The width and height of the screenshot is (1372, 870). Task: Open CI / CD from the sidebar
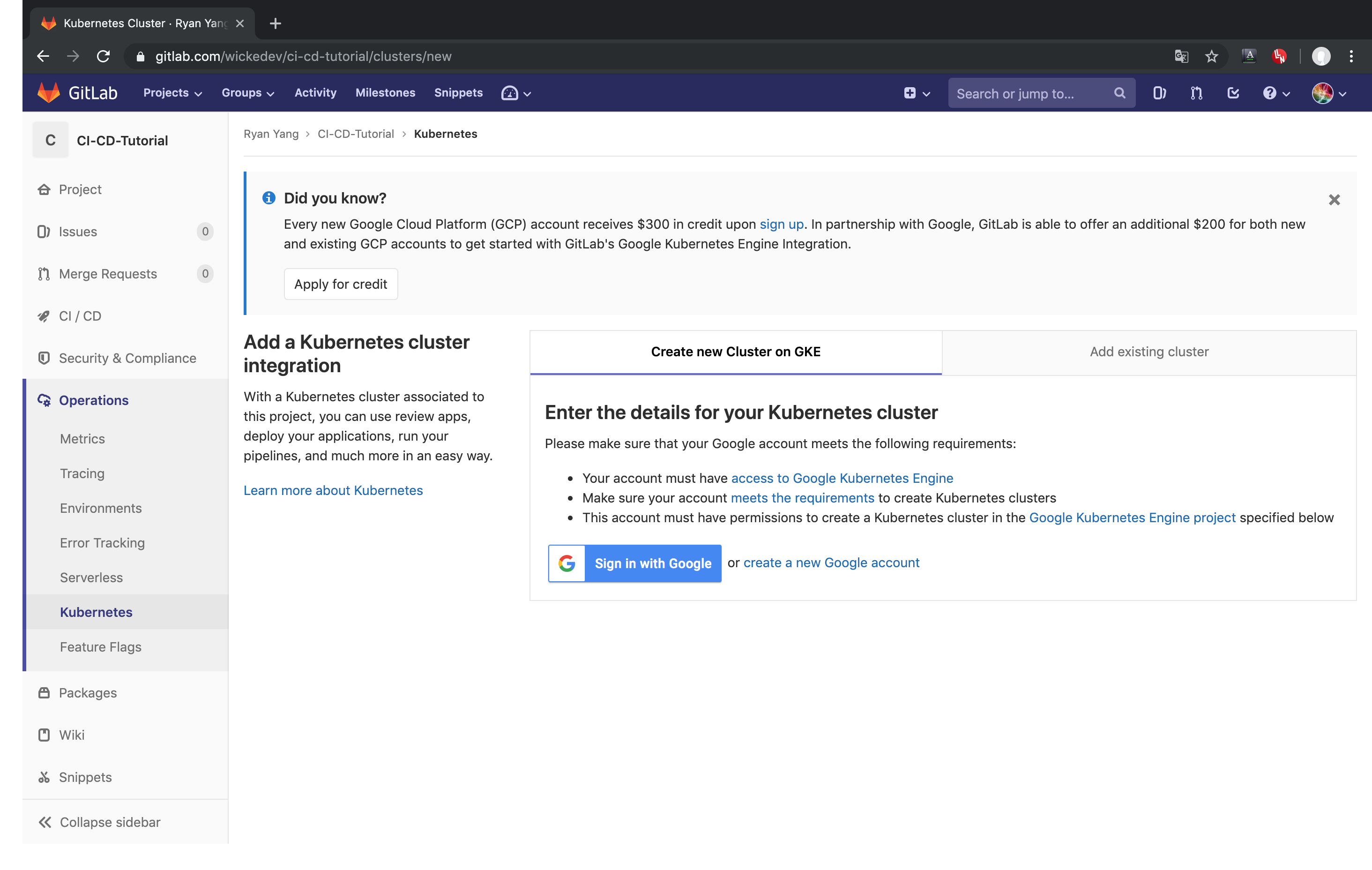click(x=80, y=316)
